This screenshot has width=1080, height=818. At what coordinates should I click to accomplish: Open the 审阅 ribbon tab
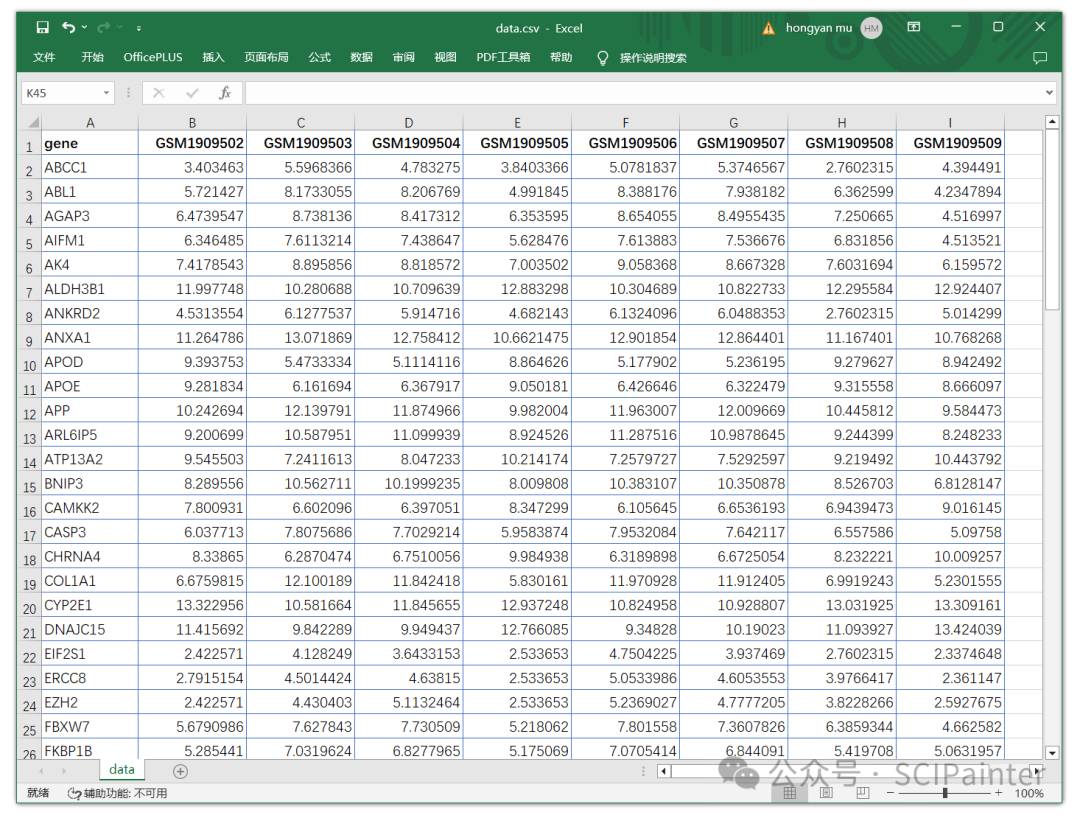pos(404,57)
